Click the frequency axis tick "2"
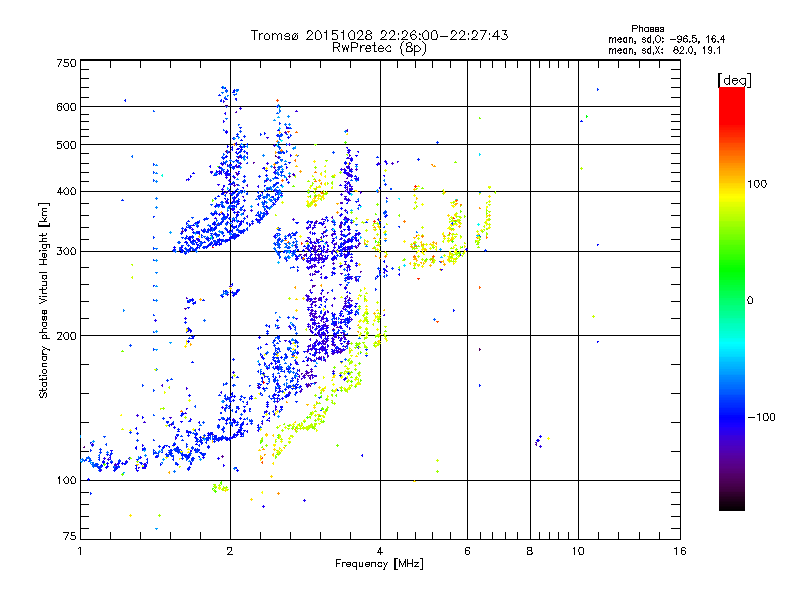This screenshot has width=800, height=600. point(230,551)
